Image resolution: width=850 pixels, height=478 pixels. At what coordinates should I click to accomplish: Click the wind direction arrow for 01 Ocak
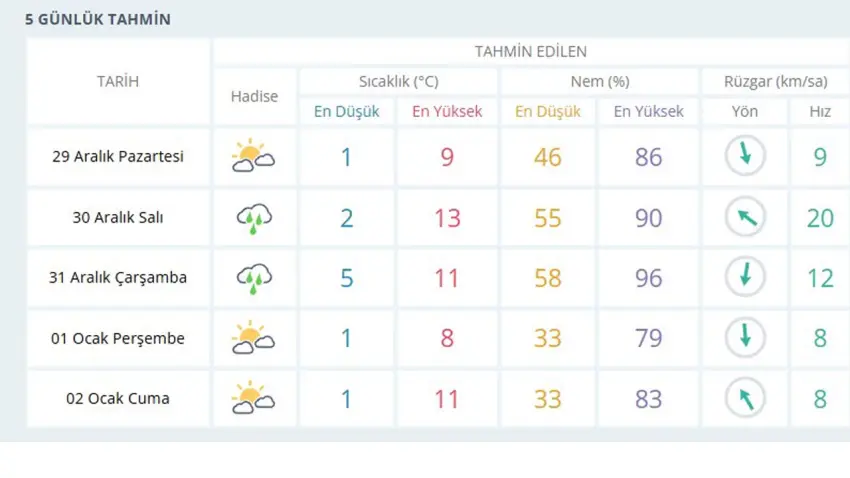pos(745,338)
